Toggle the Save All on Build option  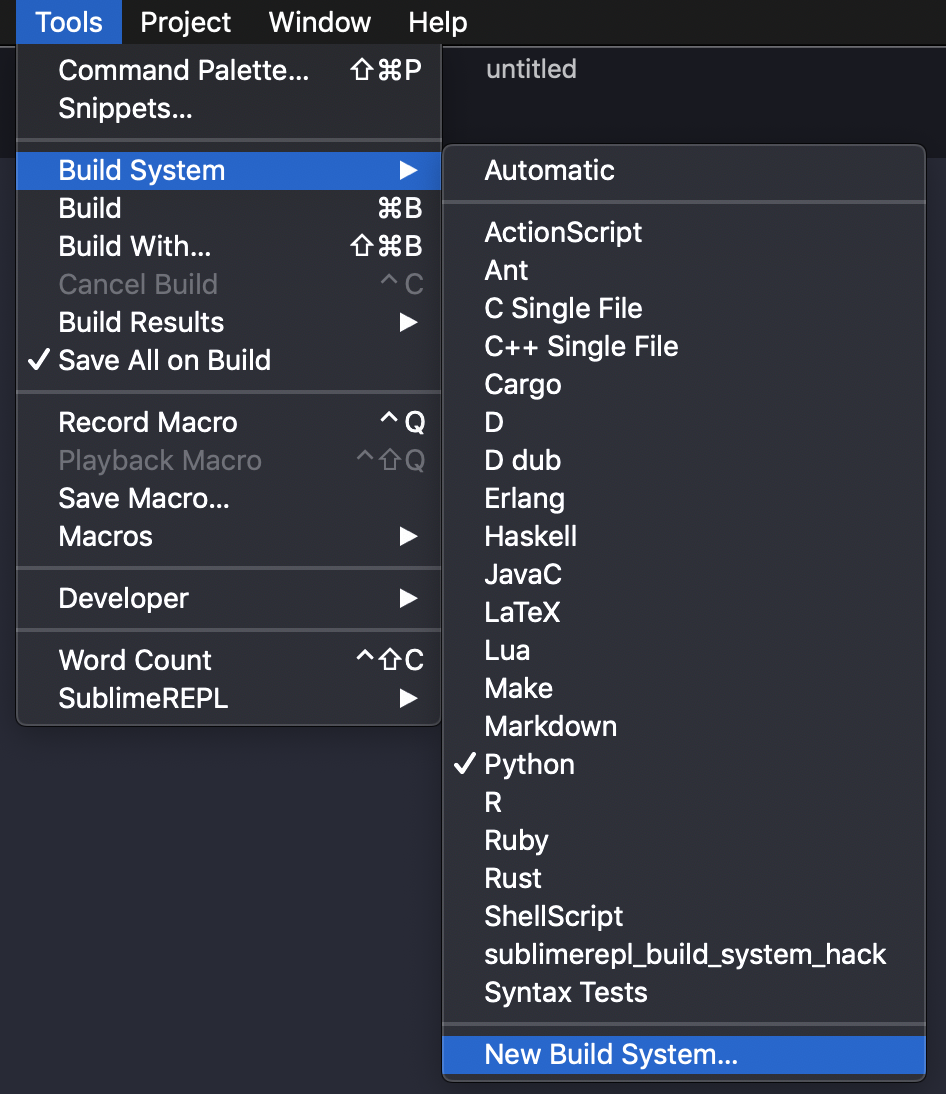click(165, 360)
